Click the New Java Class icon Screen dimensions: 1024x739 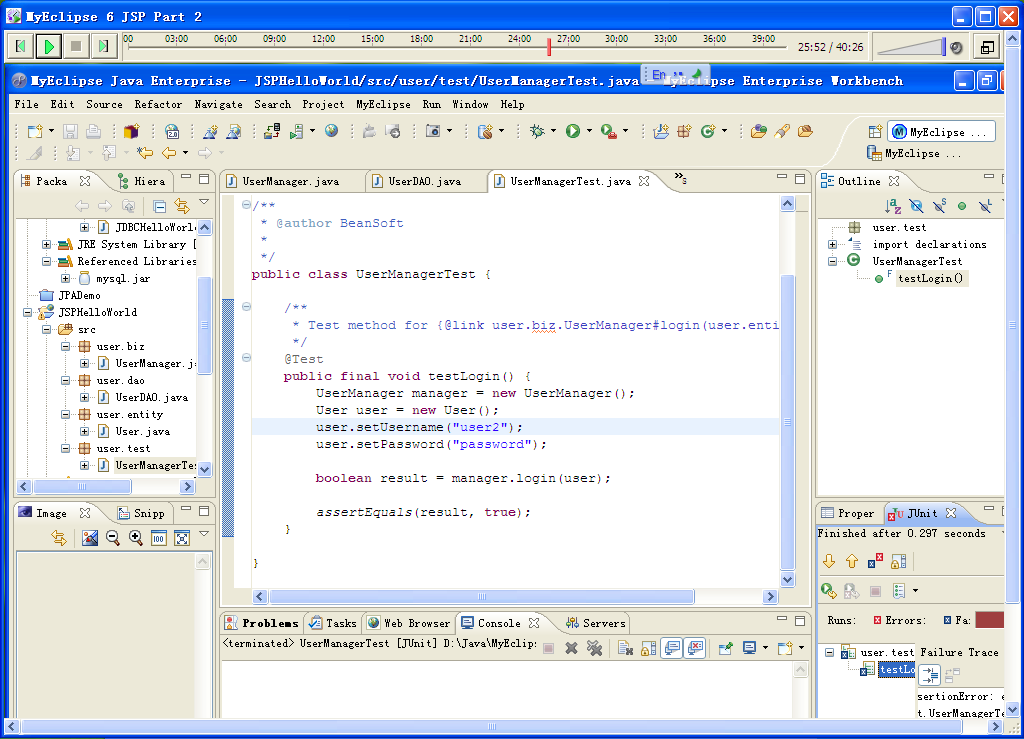coord(708,131)
